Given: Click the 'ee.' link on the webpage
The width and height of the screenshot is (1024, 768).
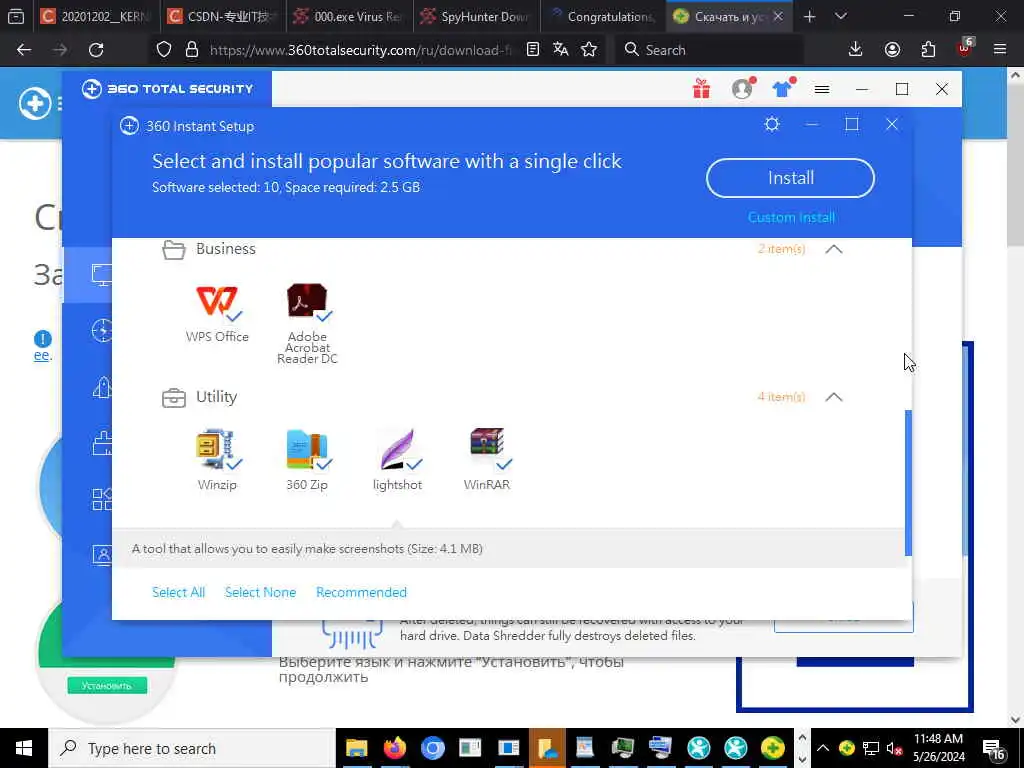Looking at the screenshot, I should point(42,355).
